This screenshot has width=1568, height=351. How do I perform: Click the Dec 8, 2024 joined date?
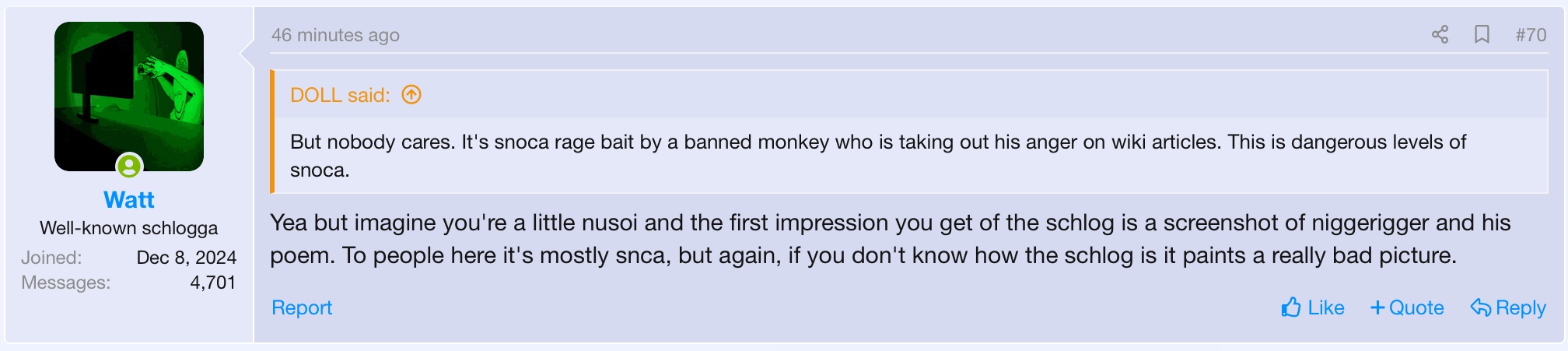[186, 258]
